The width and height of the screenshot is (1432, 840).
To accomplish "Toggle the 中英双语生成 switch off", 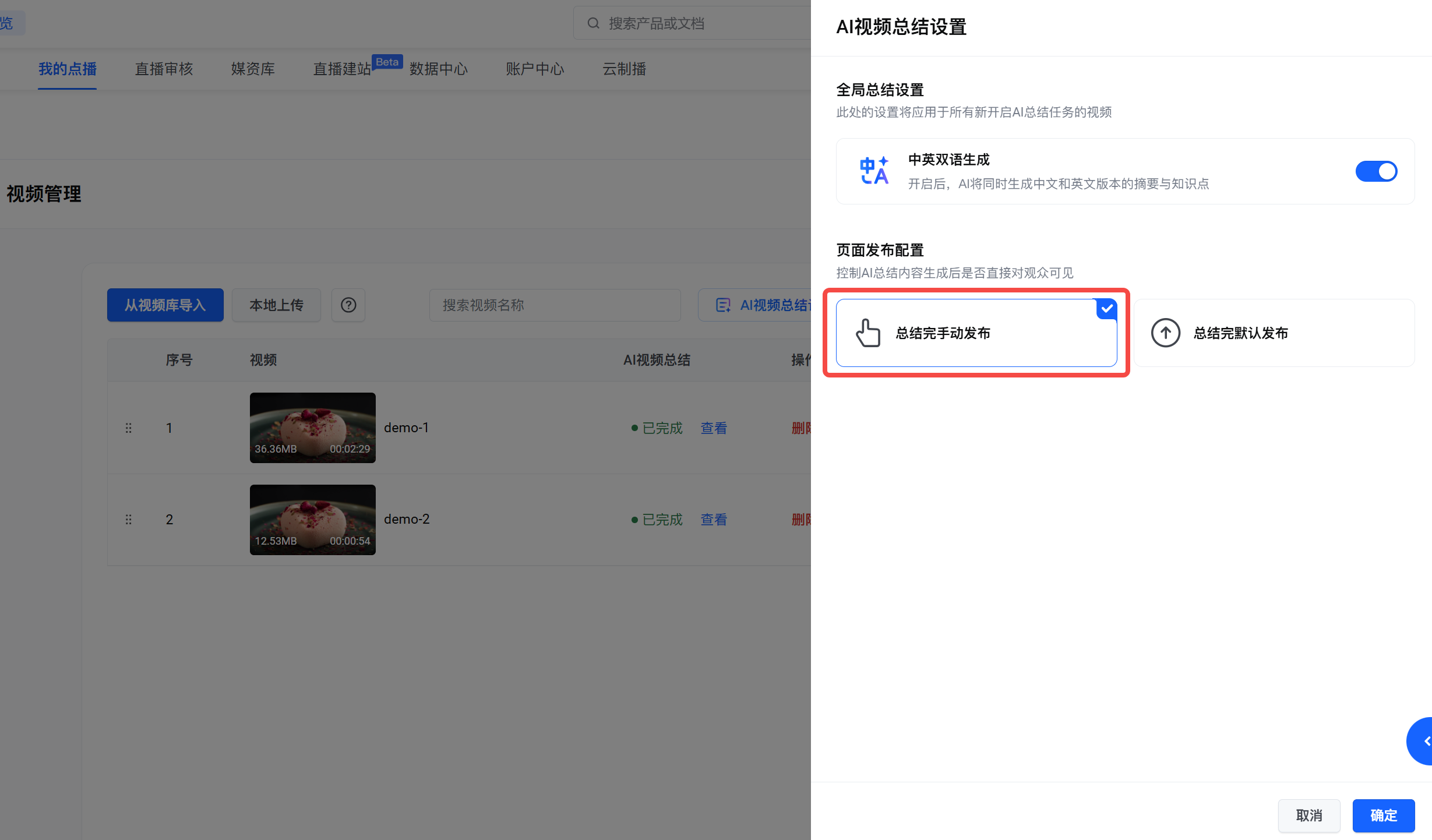I will tap(1376, 171).
